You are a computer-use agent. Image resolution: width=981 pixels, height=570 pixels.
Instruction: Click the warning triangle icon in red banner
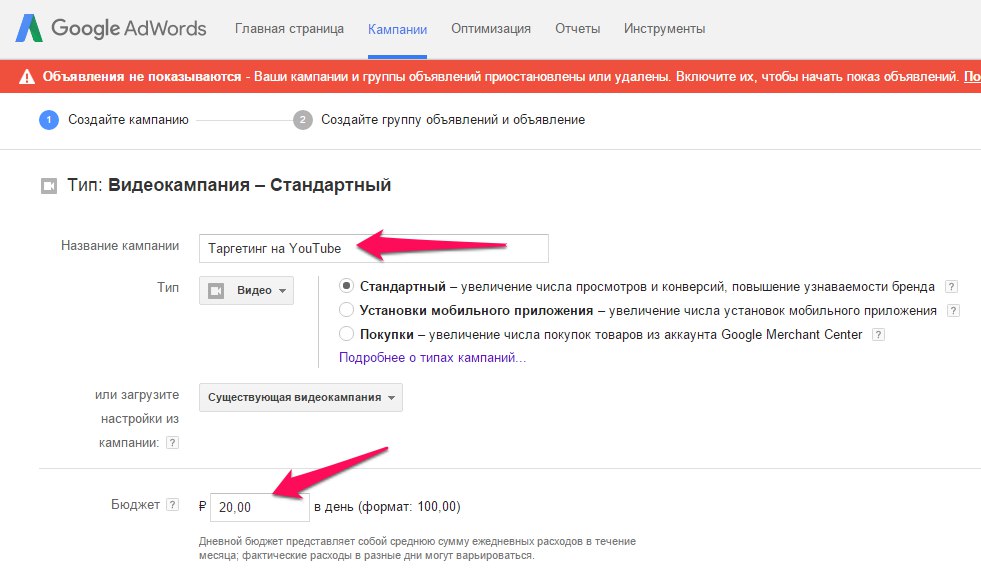(x=27, y=77)
